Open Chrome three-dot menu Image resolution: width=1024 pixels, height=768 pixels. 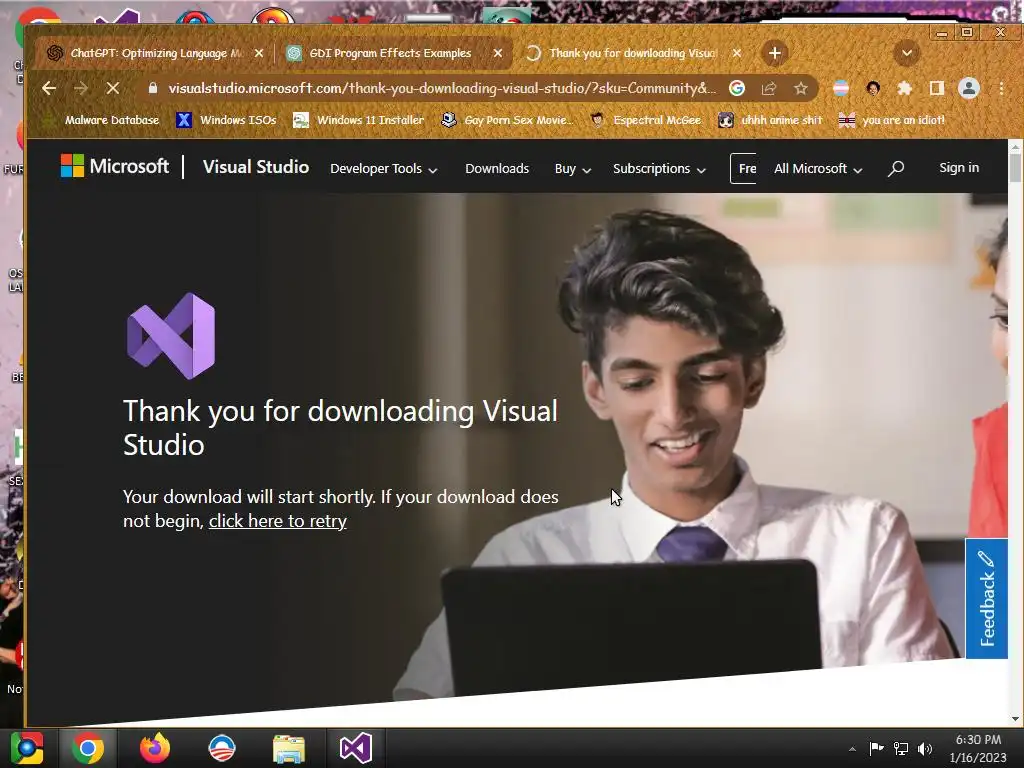(1001, 88)
